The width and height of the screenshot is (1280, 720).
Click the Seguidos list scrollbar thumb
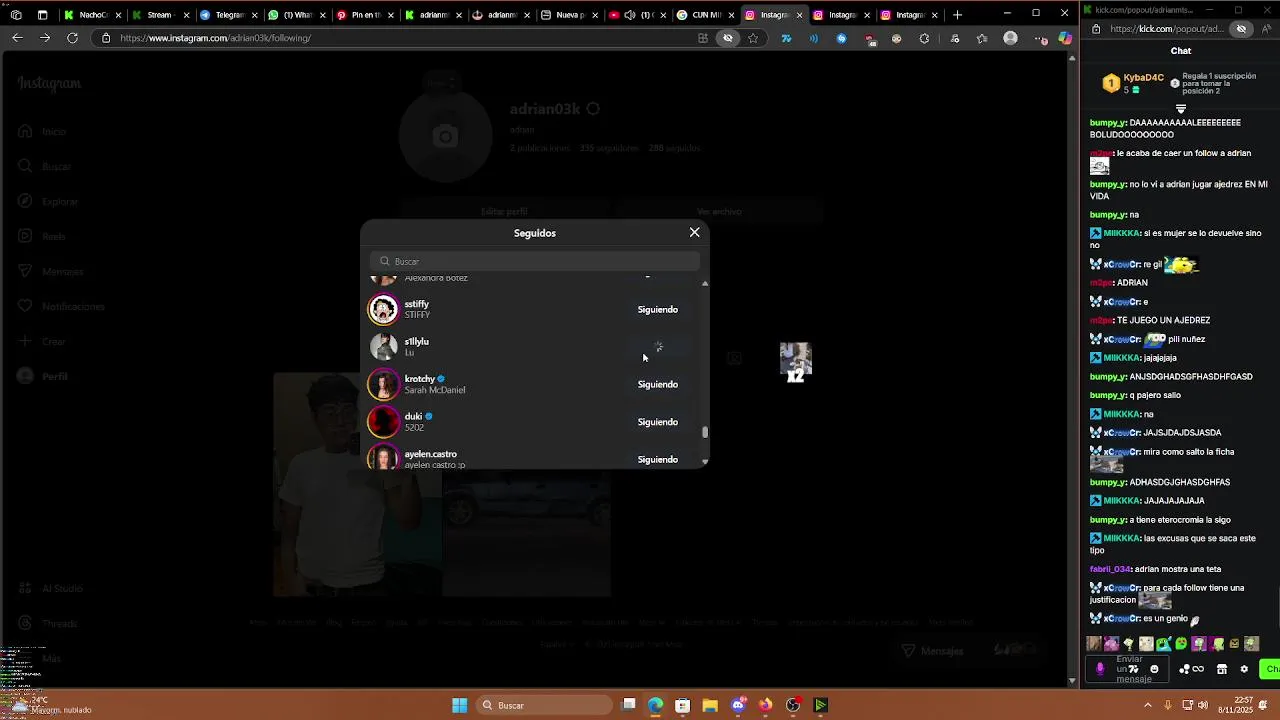click(705, 432)
